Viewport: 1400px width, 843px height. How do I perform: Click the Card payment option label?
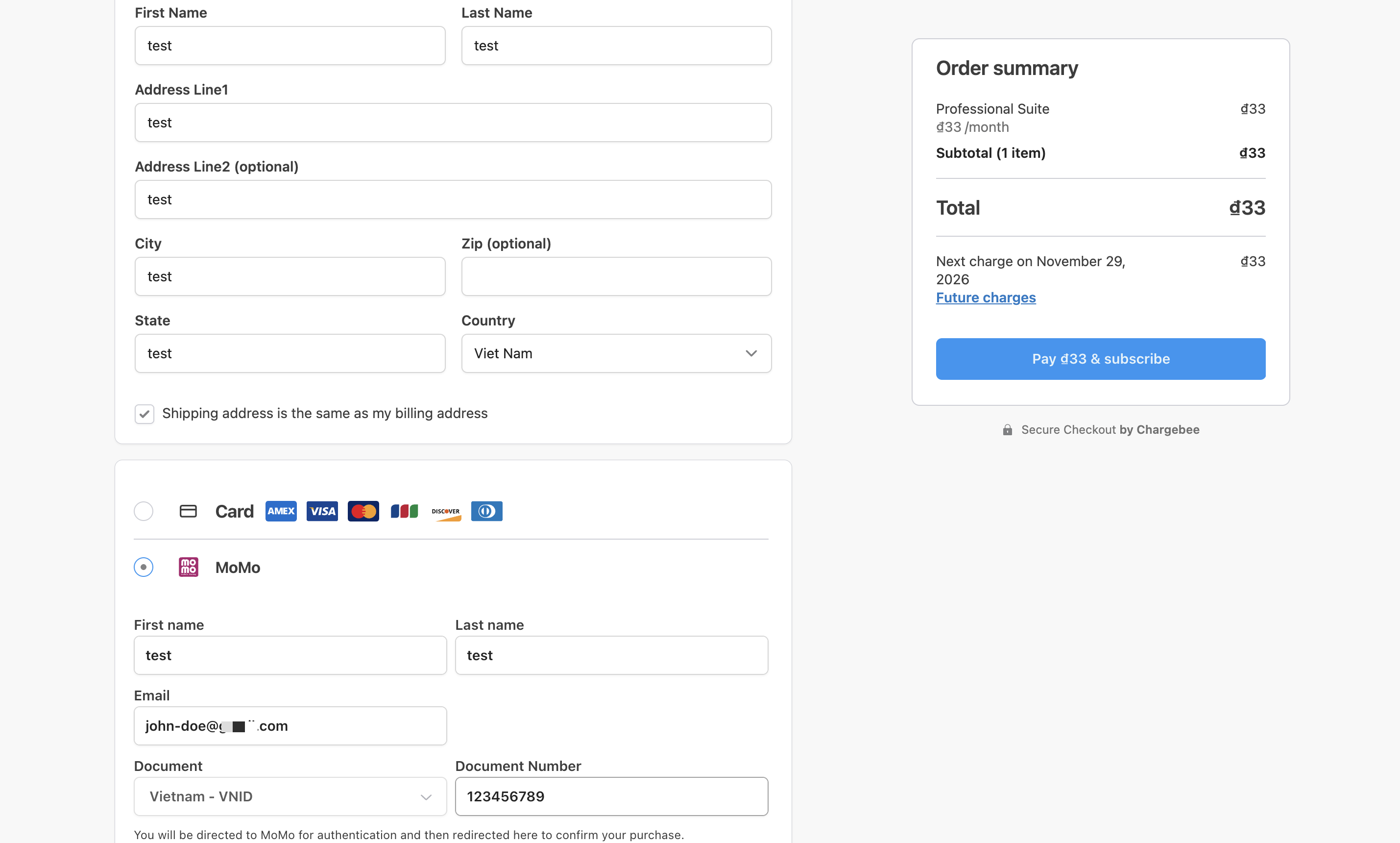pos(235,511)
